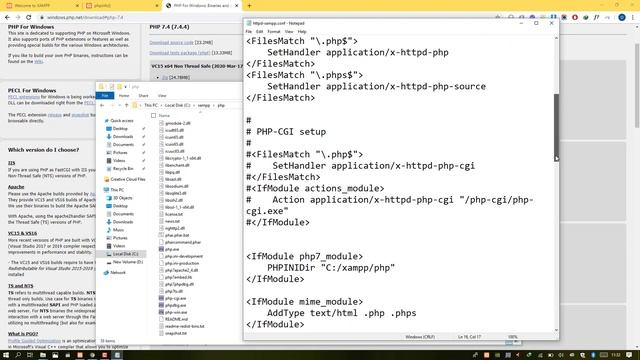Image resolution: width=640 pixels, height=360 pixels.
Task: Open 3D Objects under This PC
Action: (122, 198)
